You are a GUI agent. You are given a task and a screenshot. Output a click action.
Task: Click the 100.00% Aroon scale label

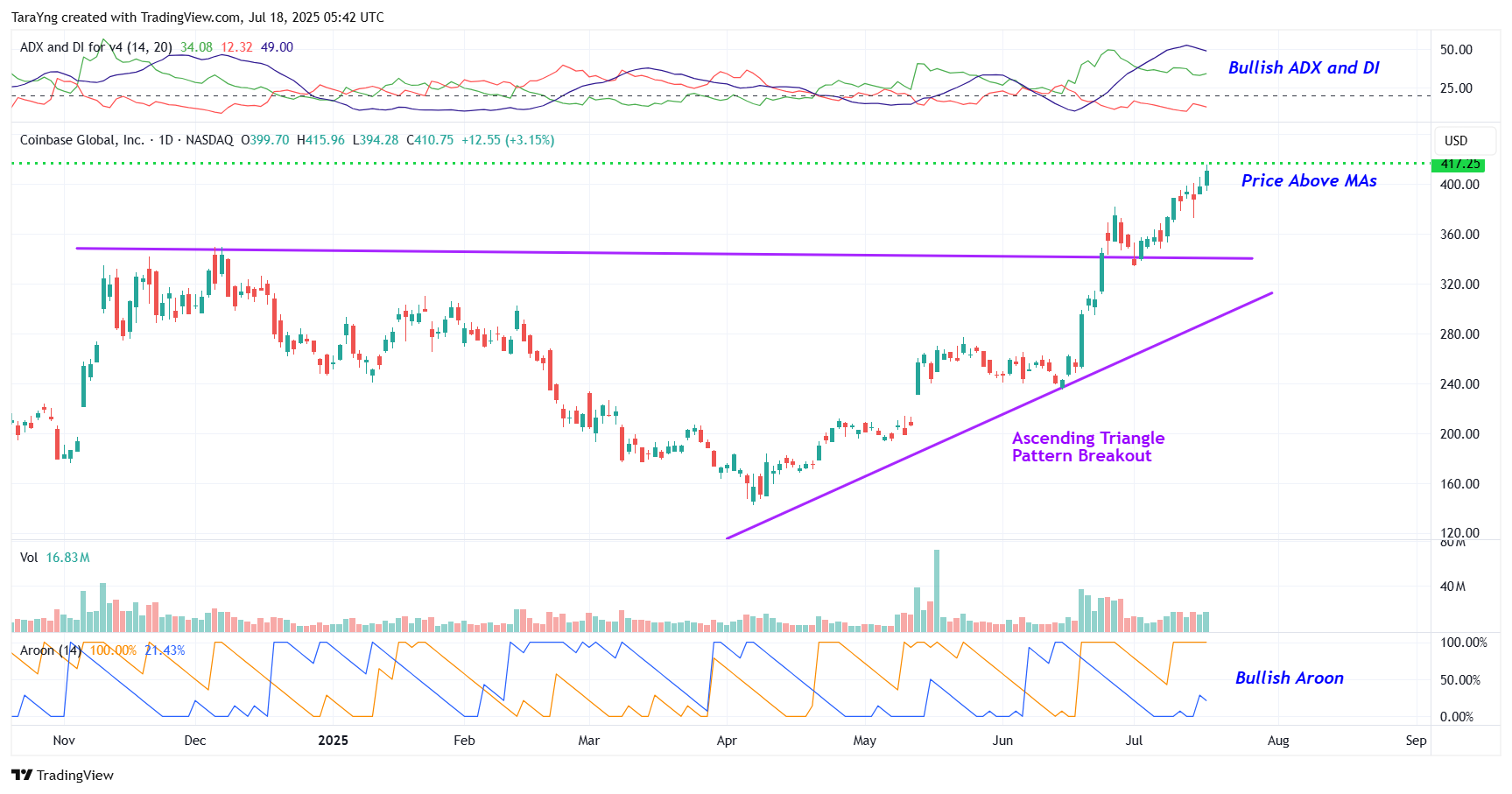tap(1464, 643)
